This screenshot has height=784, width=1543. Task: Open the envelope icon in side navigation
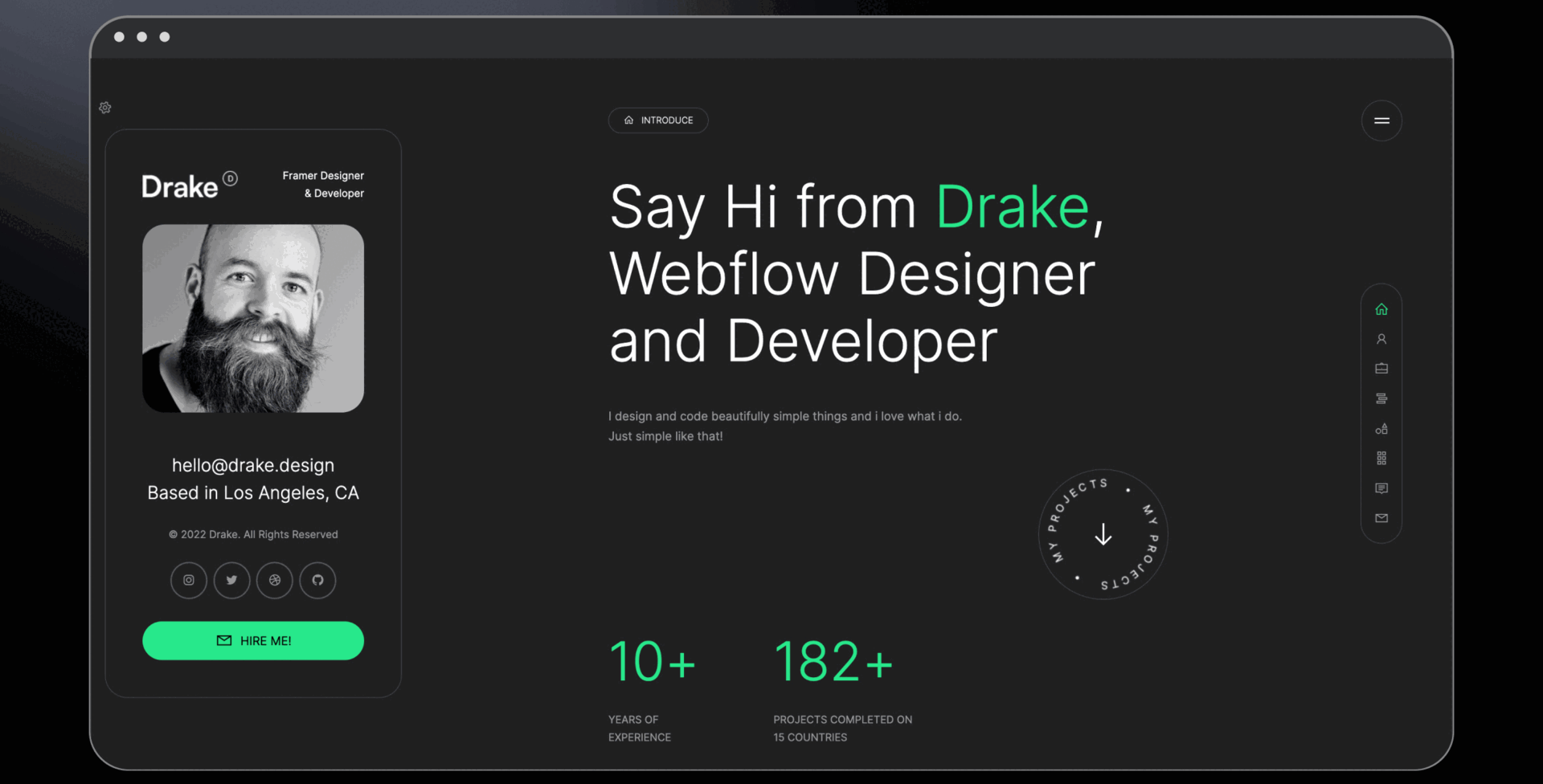1381,518
